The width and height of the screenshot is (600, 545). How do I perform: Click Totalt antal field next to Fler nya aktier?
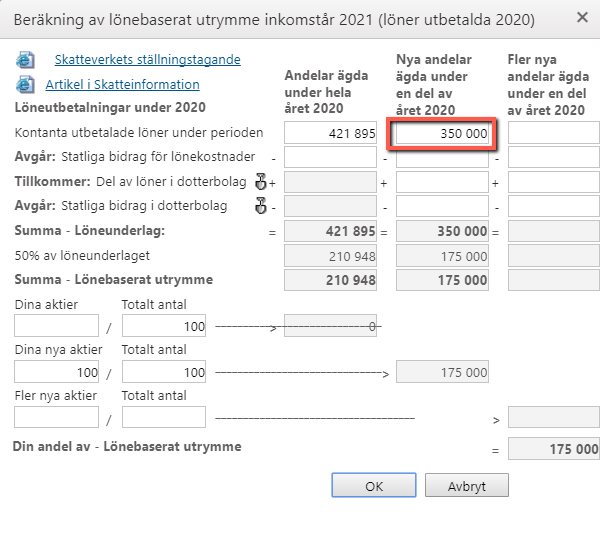164,417
